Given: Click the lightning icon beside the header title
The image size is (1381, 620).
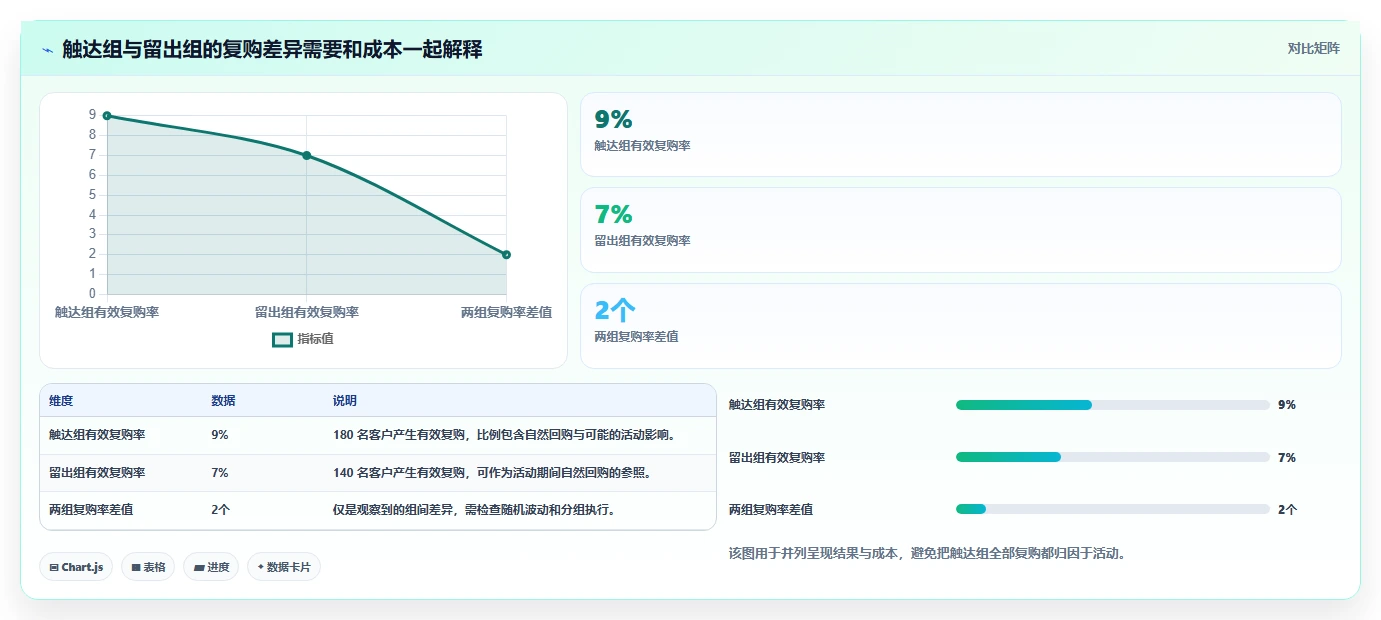Looking at the screenshot, I should click(x=48, y=49).
